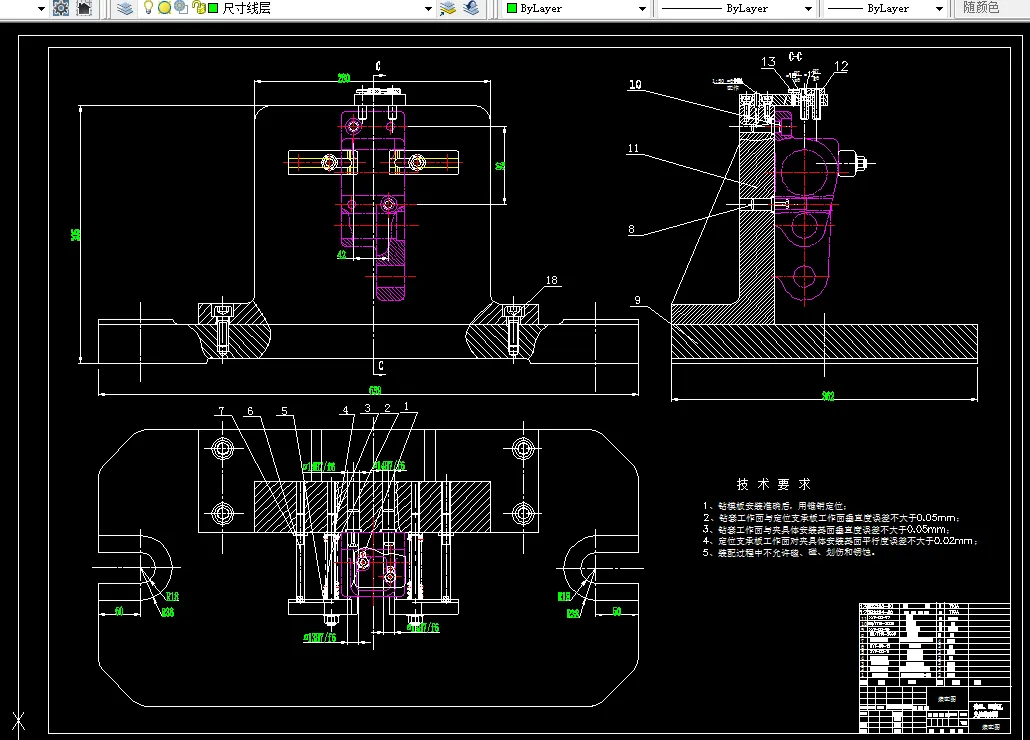Screen dimensions: 1030x740
Task: Open the ByLayer linetype dropdown
Action: (x=809, y=9)
